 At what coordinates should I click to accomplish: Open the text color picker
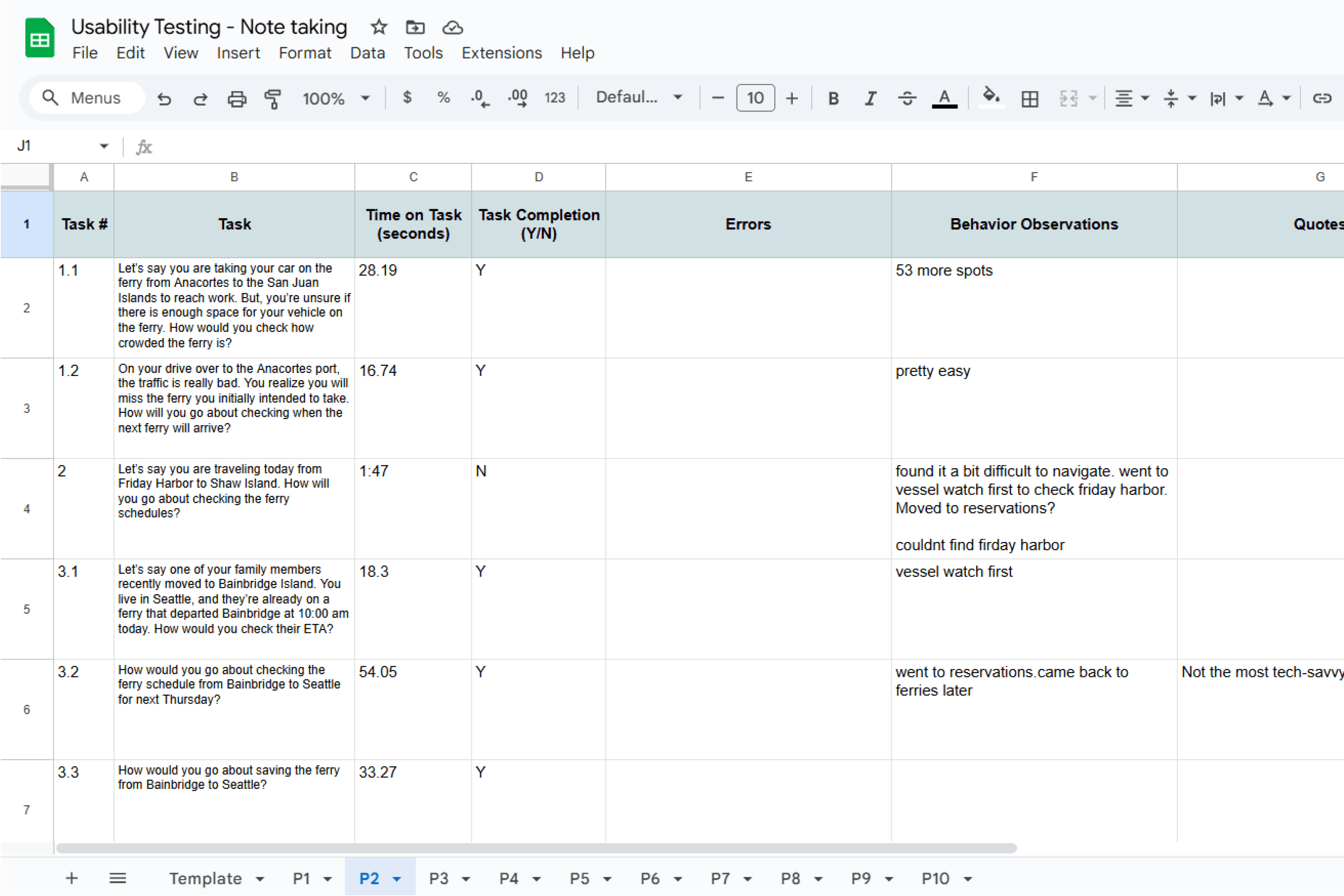point(944,98)
